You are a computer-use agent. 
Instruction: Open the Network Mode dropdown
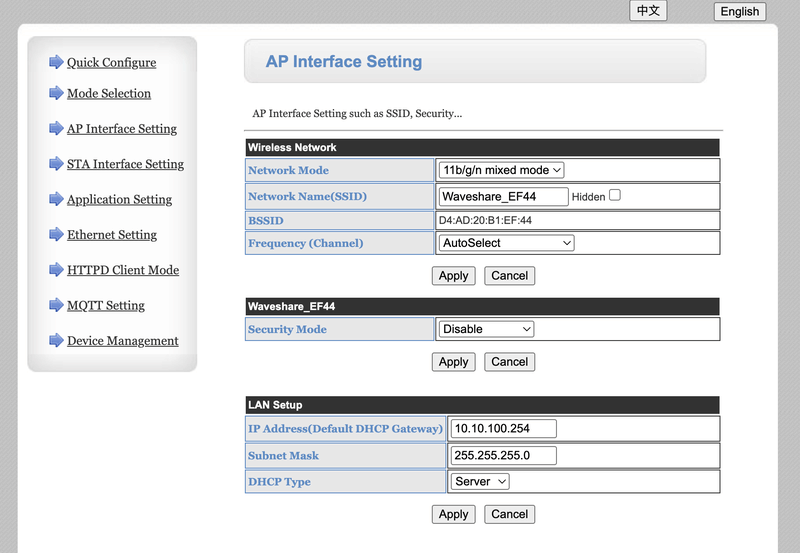pyautogui.click(x=502, y=170)
